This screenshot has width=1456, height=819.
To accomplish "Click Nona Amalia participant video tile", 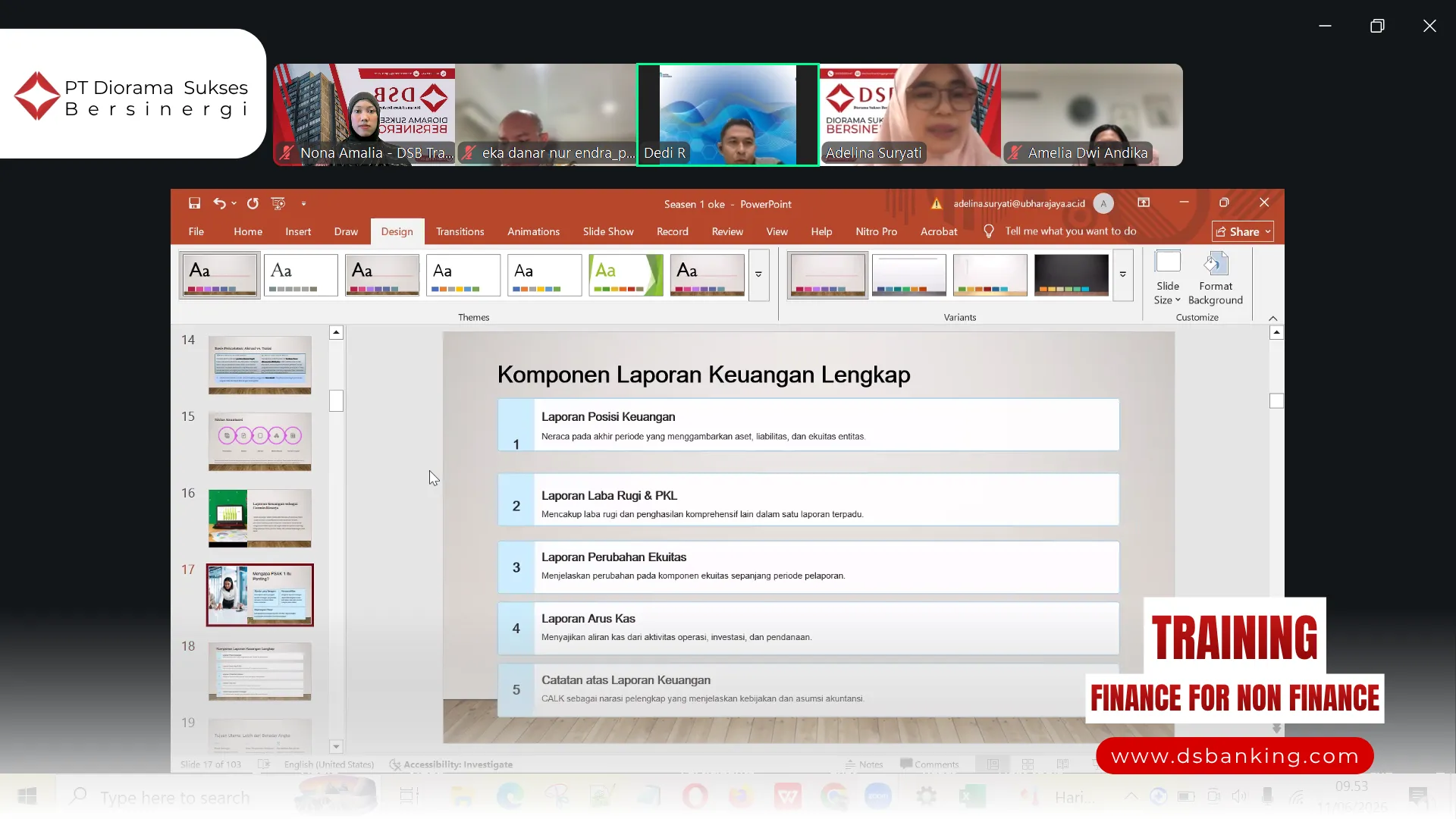I will [364, 115].
